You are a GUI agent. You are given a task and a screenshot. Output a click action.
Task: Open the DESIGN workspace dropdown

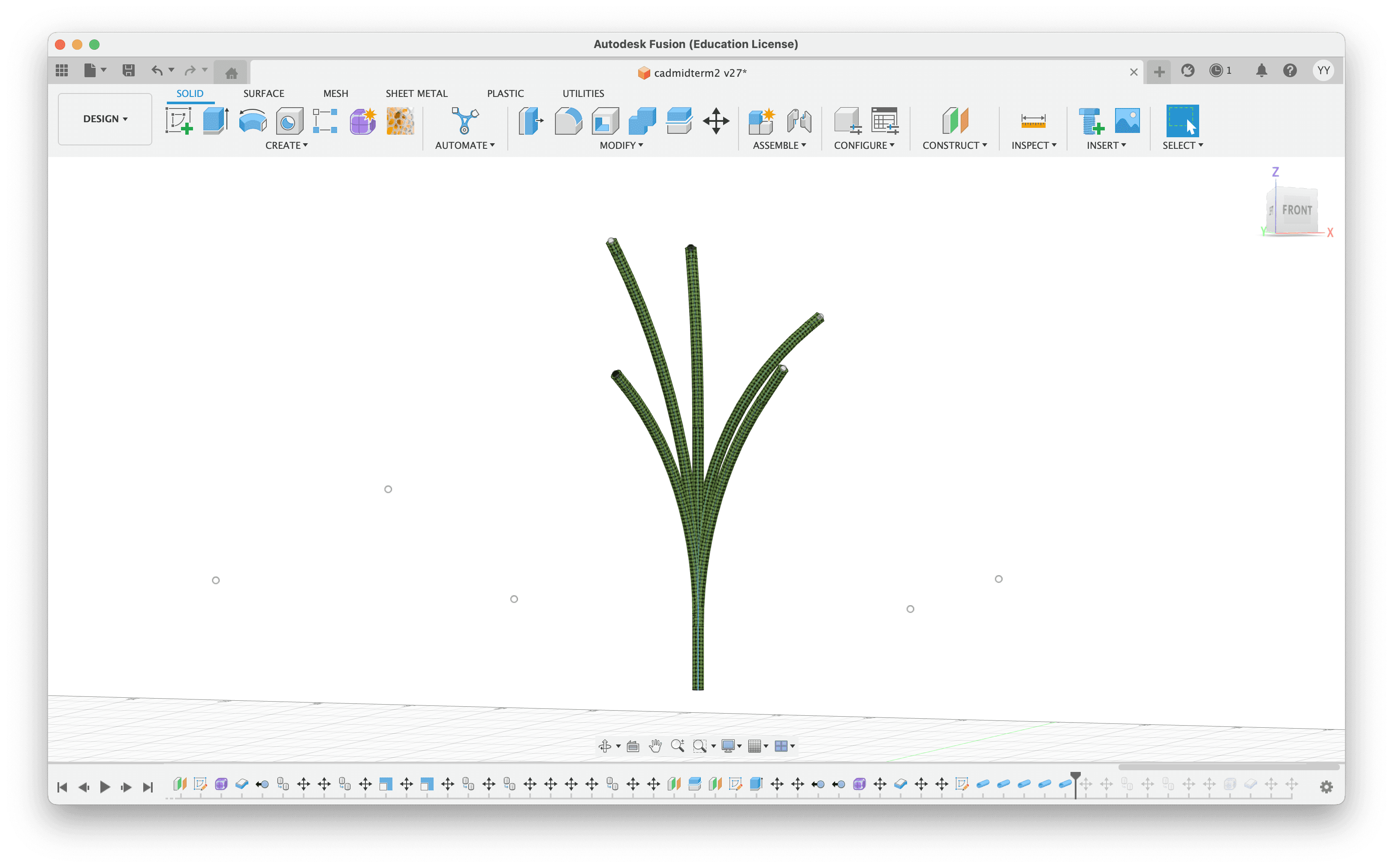(105, 119)
